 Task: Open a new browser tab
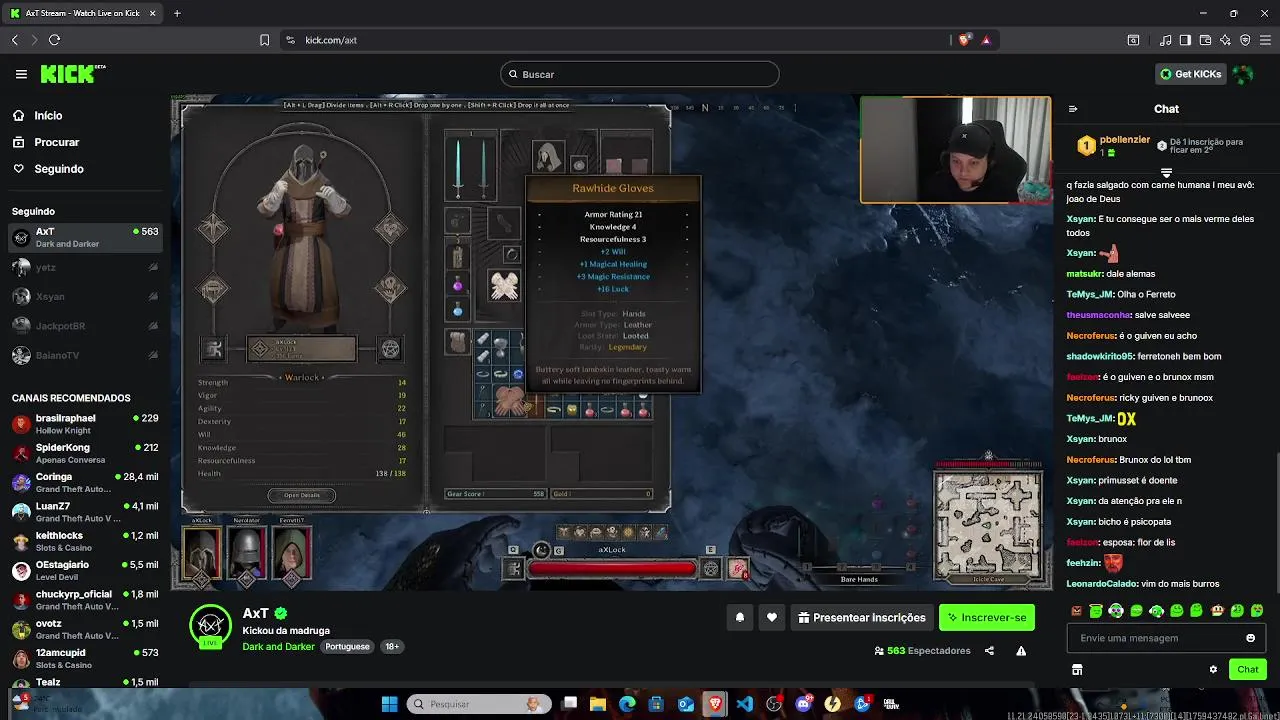pyautogui.click(x=177, y=13)
